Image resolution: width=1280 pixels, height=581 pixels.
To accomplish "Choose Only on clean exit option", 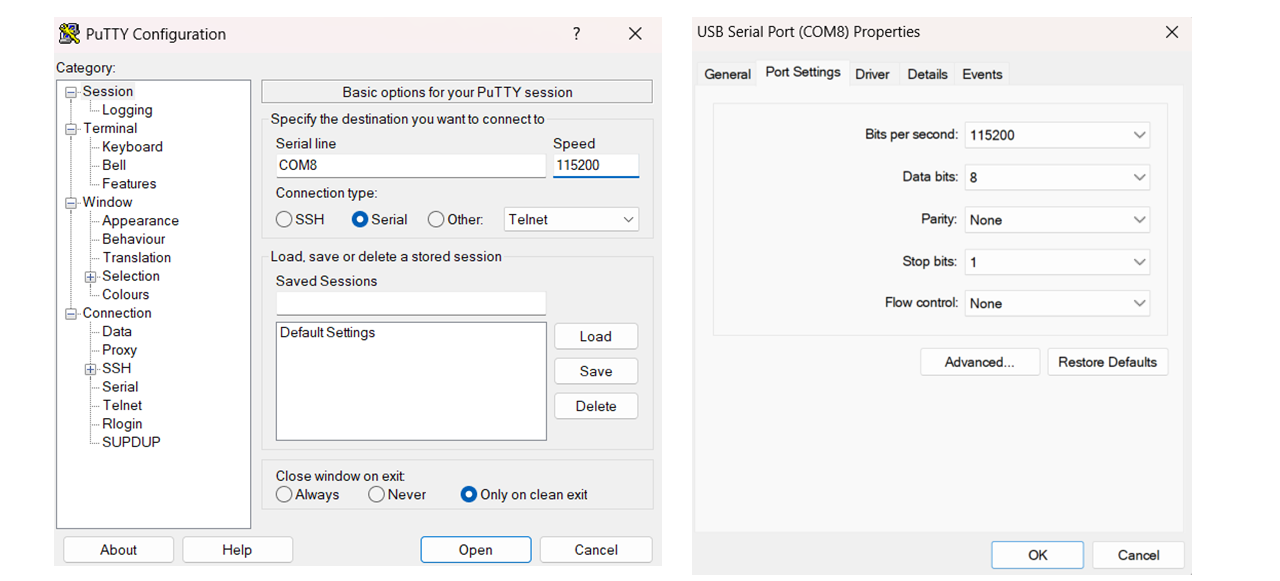I will tap(468, 494).
